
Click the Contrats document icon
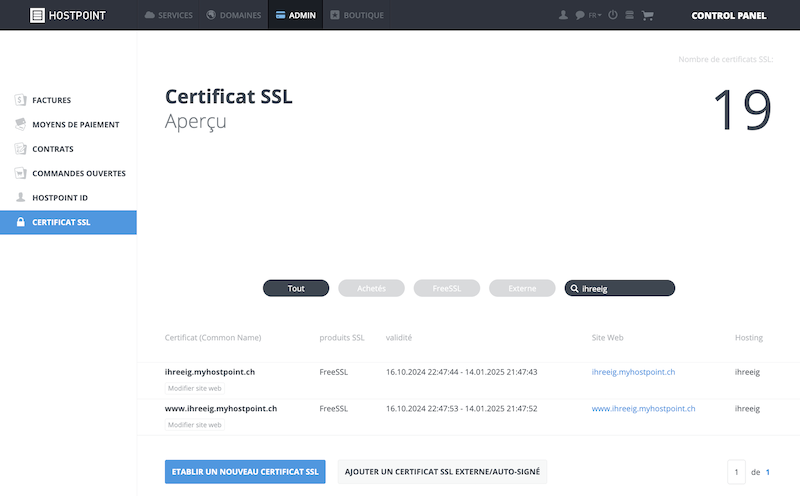point(20,148)
